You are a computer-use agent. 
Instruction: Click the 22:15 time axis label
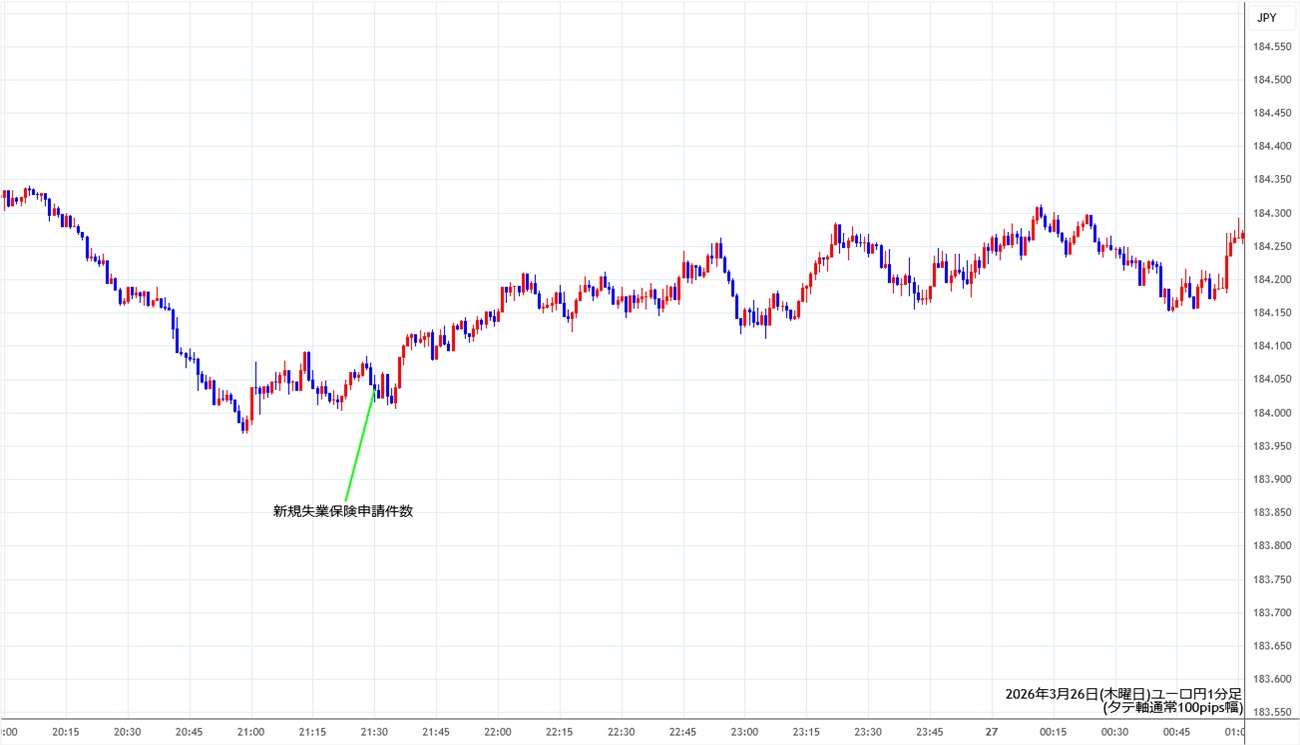tap(559, 732)
